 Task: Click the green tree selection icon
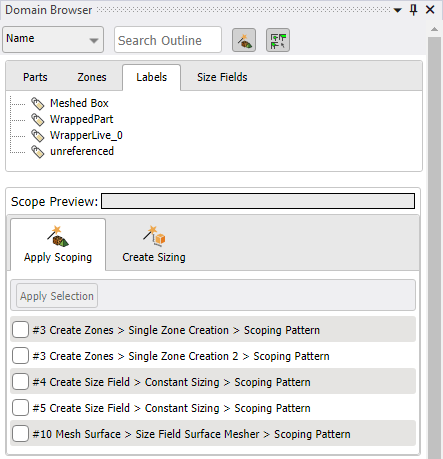point(278,40)
